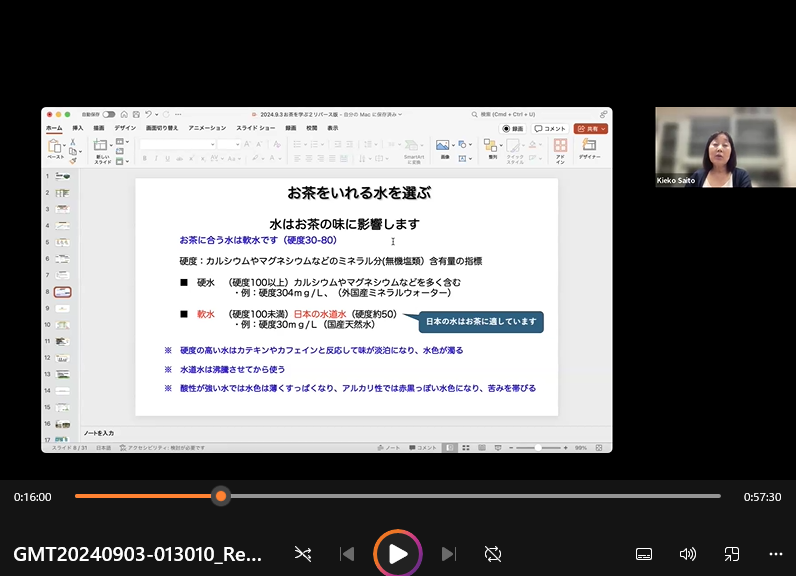Skip to the next track
796x576 pixels.
[449, 554]
